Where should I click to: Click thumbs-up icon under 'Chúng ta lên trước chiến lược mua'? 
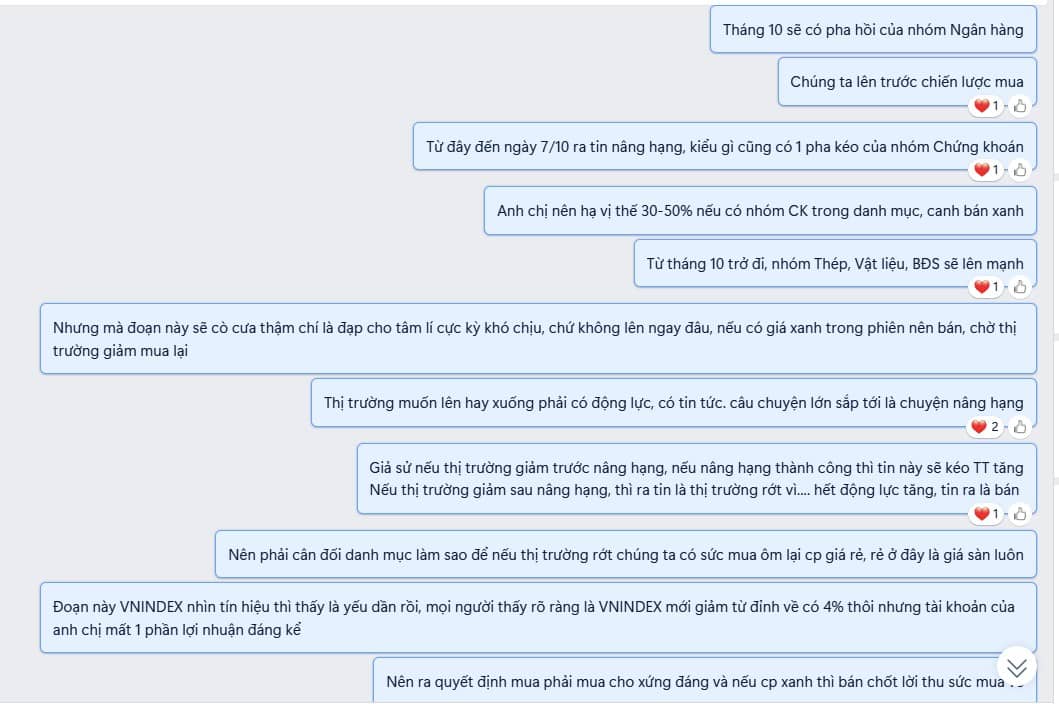tap(1020, 106)
